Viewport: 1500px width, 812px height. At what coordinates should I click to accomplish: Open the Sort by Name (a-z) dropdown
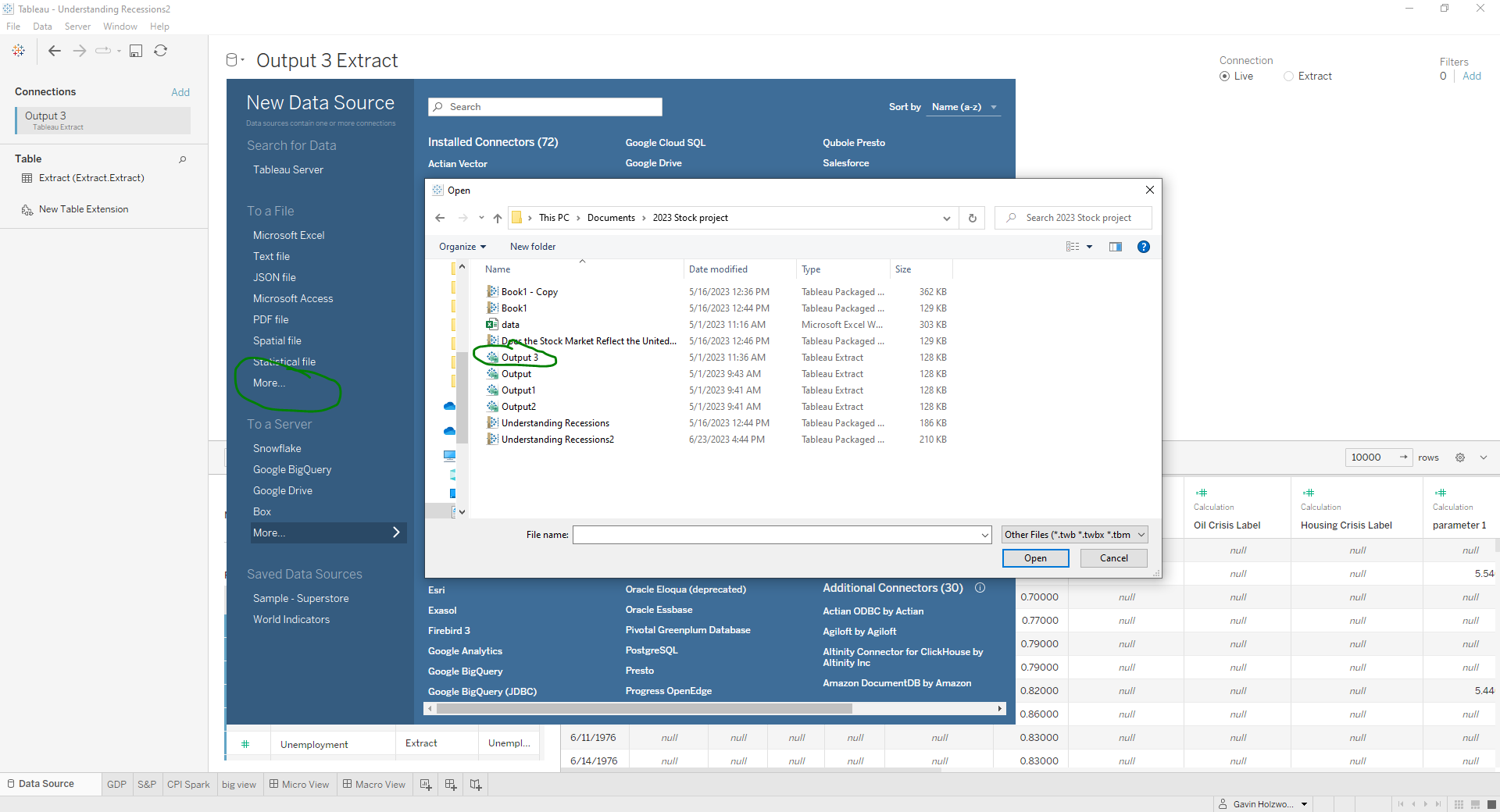pos(964,107)
